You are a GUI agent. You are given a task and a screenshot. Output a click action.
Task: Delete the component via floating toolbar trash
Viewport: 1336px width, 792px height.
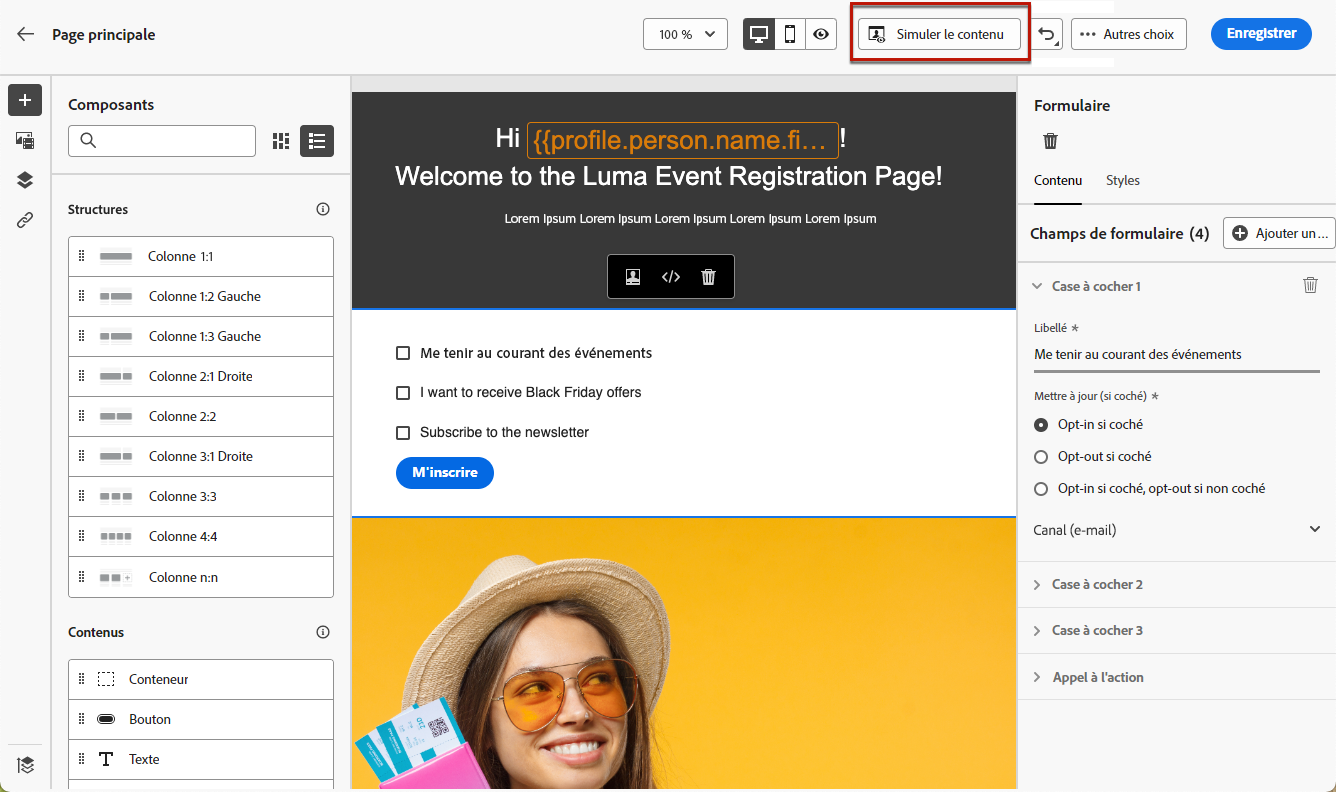[x=709, y=277]
